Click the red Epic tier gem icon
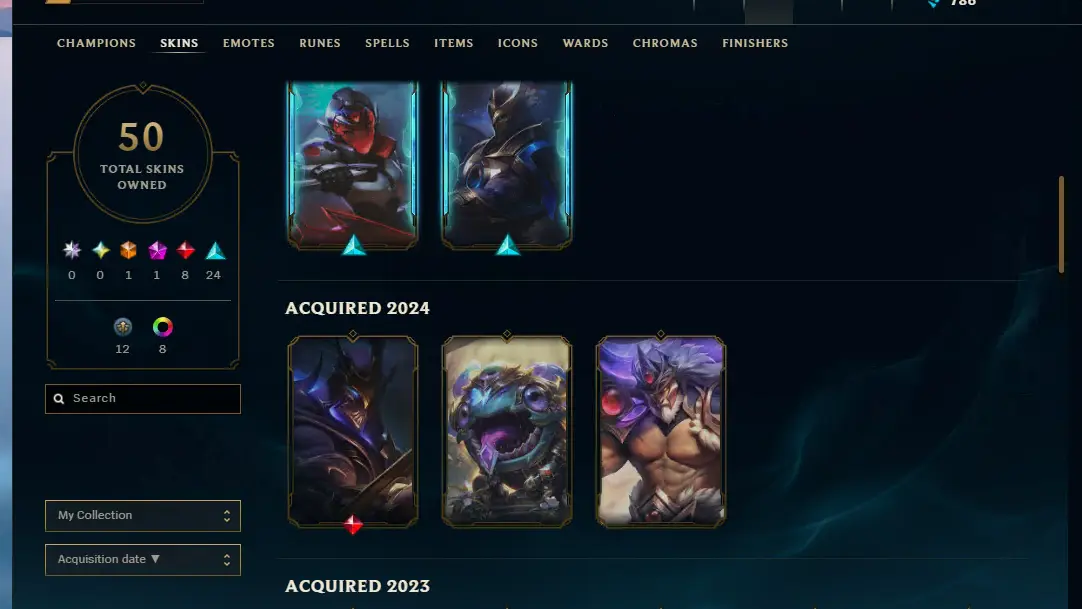The height and width of the screenshot is (609, 1082). click(x=186, y=250)
